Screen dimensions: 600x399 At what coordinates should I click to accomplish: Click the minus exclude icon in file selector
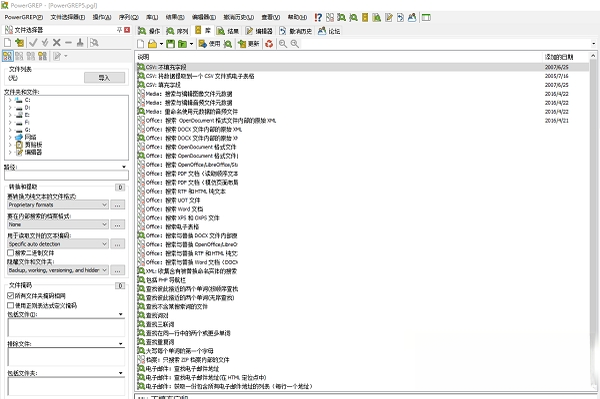(x=68, y=42)
